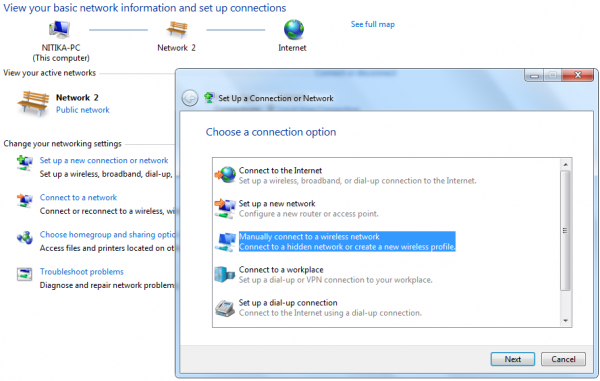600x381 pixels.
Task: Click the Next button
Action: point(512,359)
